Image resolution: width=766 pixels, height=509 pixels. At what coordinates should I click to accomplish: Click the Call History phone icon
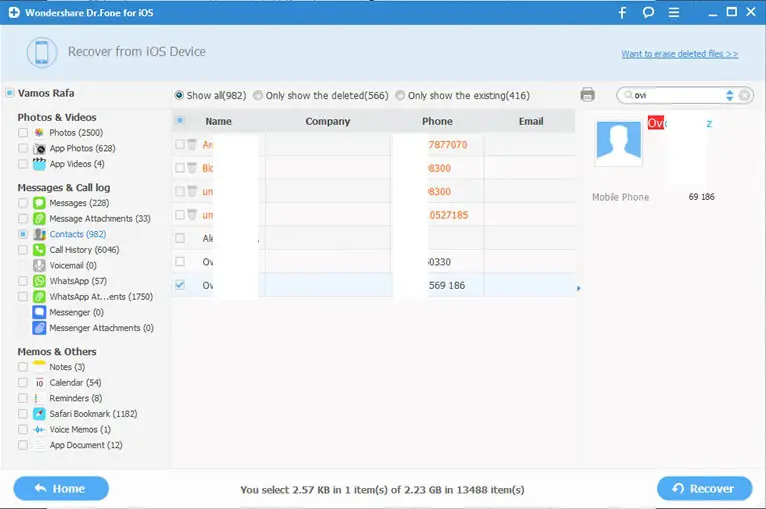click(x=39, y=250)
